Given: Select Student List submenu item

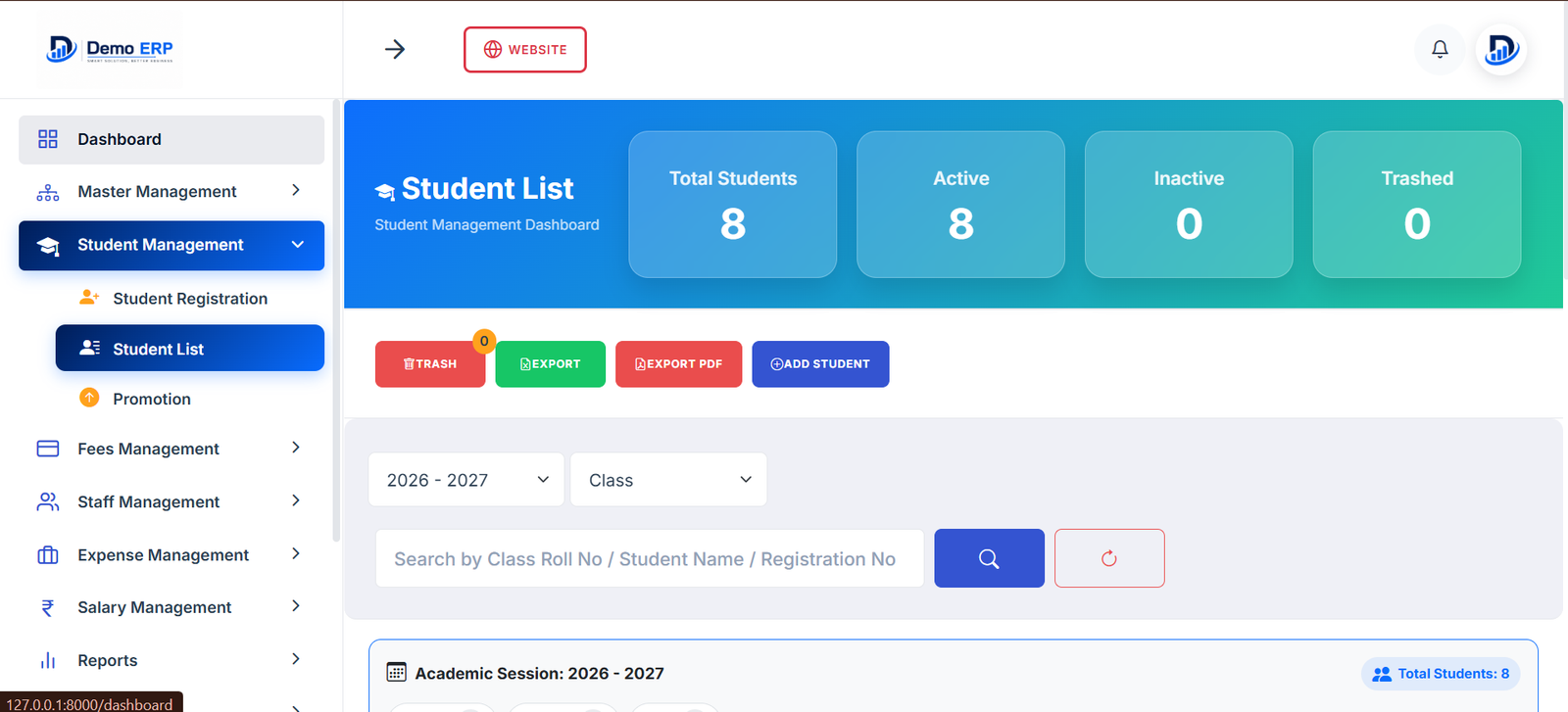Looking at the screenshot, I should pyautogui.click(x=189, y=348).
